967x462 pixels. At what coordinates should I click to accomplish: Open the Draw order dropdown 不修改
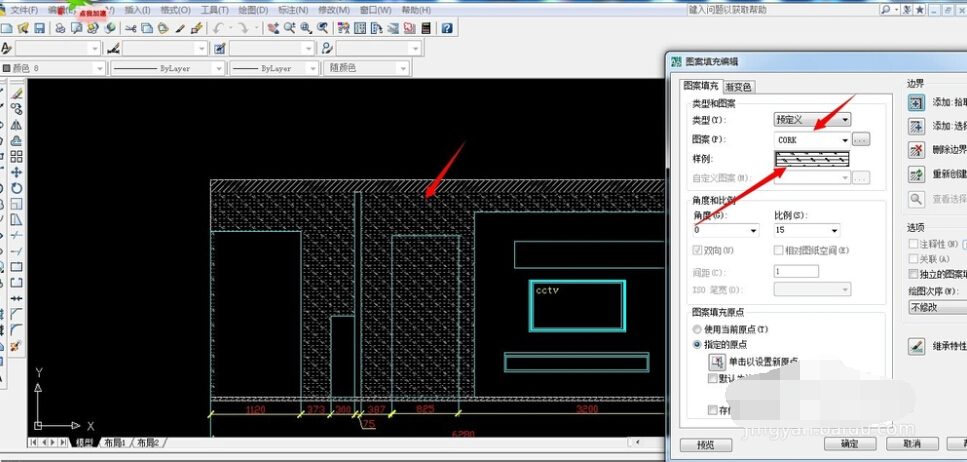(x=938, y=307)
